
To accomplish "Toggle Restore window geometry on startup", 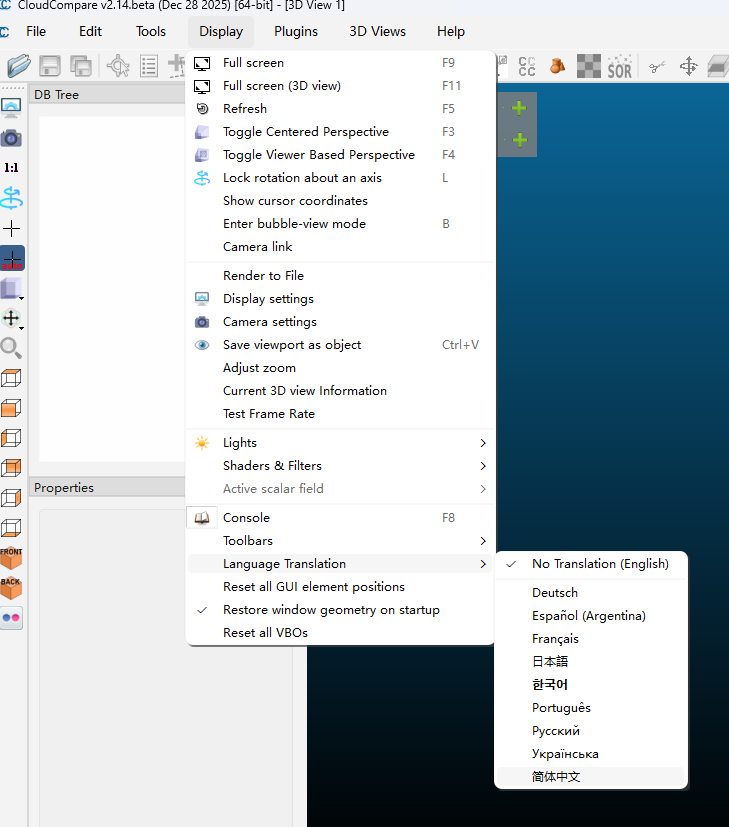I will [340, 610].
